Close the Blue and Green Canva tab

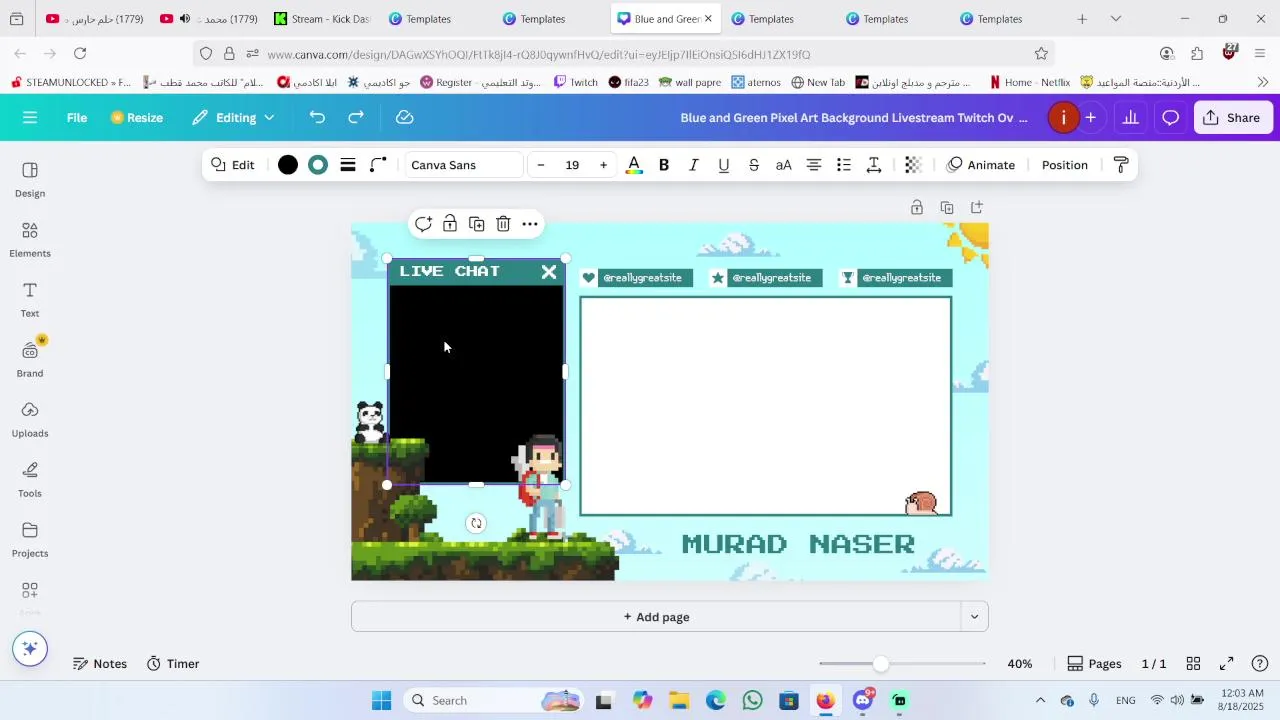click(708, 19)
